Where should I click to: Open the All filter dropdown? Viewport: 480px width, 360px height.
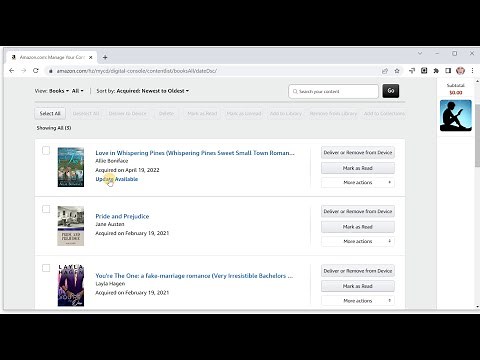(x=78, y=91)
